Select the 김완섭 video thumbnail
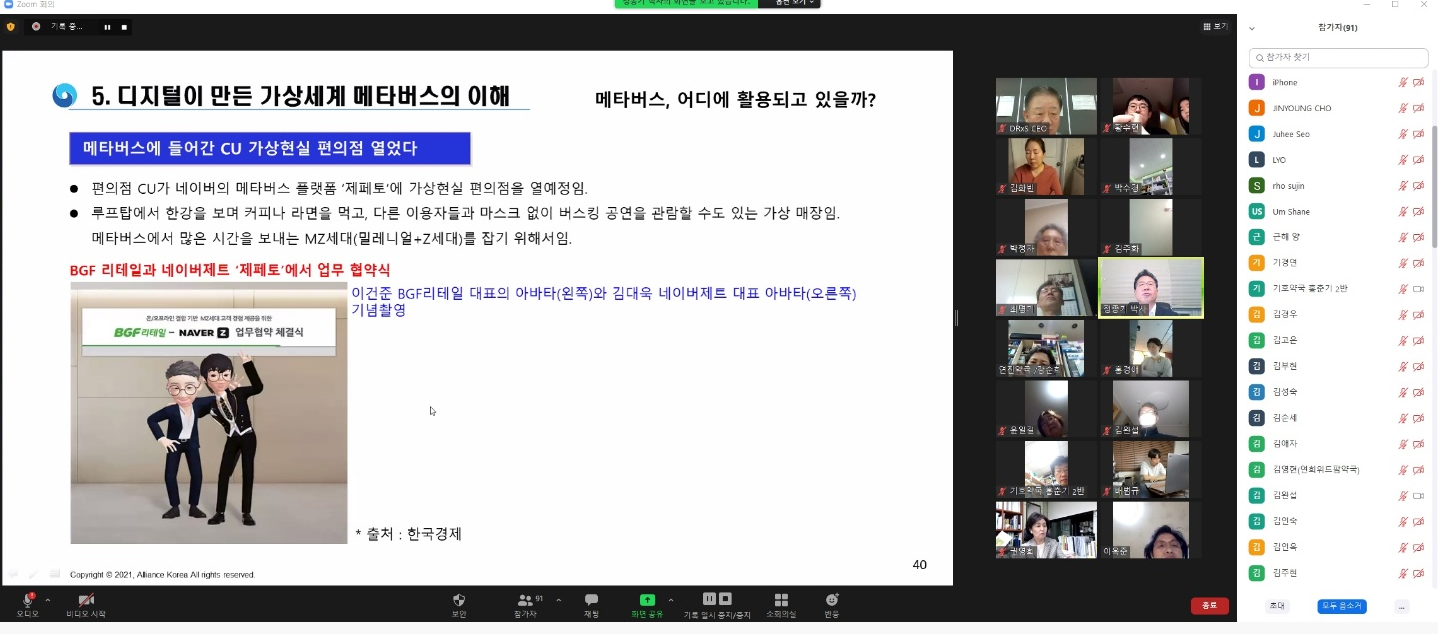The width and height of the screenshot is (1438, 634). pyautogui.click(x=1150, y=409)
